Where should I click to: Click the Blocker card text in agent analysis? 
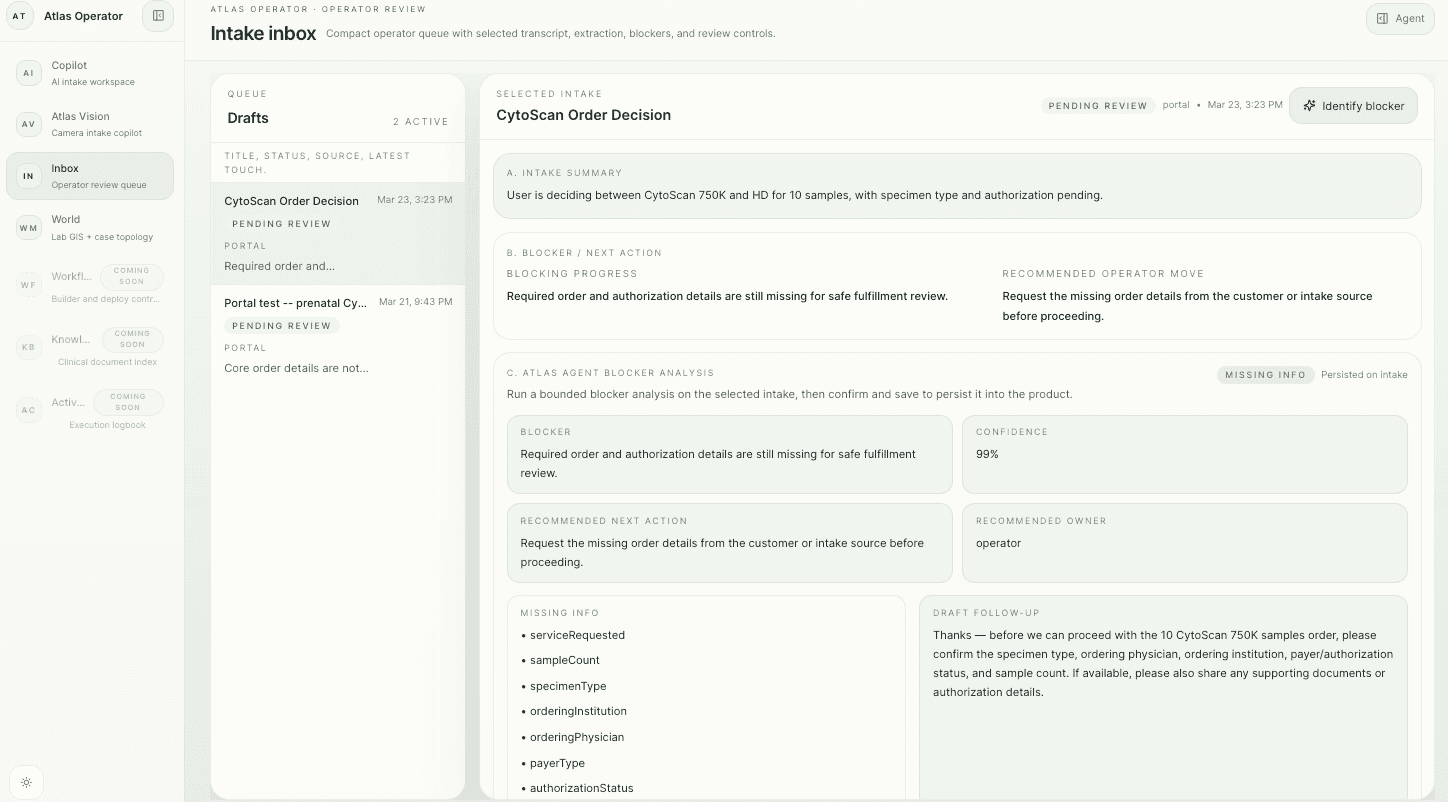coord(718,463)
